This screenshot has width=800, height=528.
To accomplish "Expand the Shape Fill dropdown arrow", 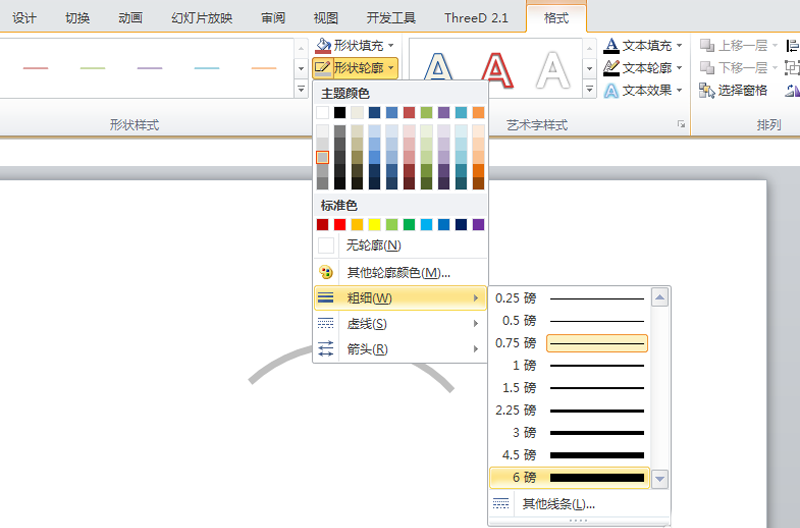I will coord(391,45).
